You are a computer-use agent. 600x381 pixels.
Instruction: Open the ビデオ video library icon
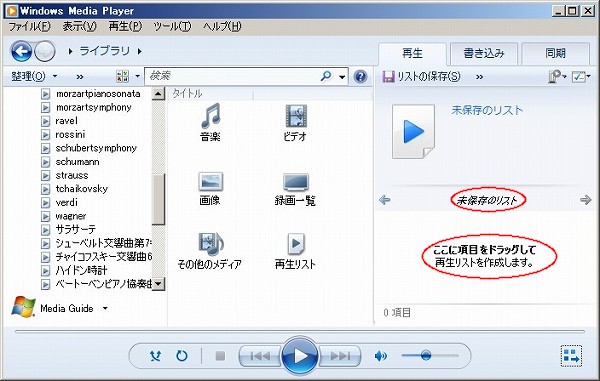point(295,122)
